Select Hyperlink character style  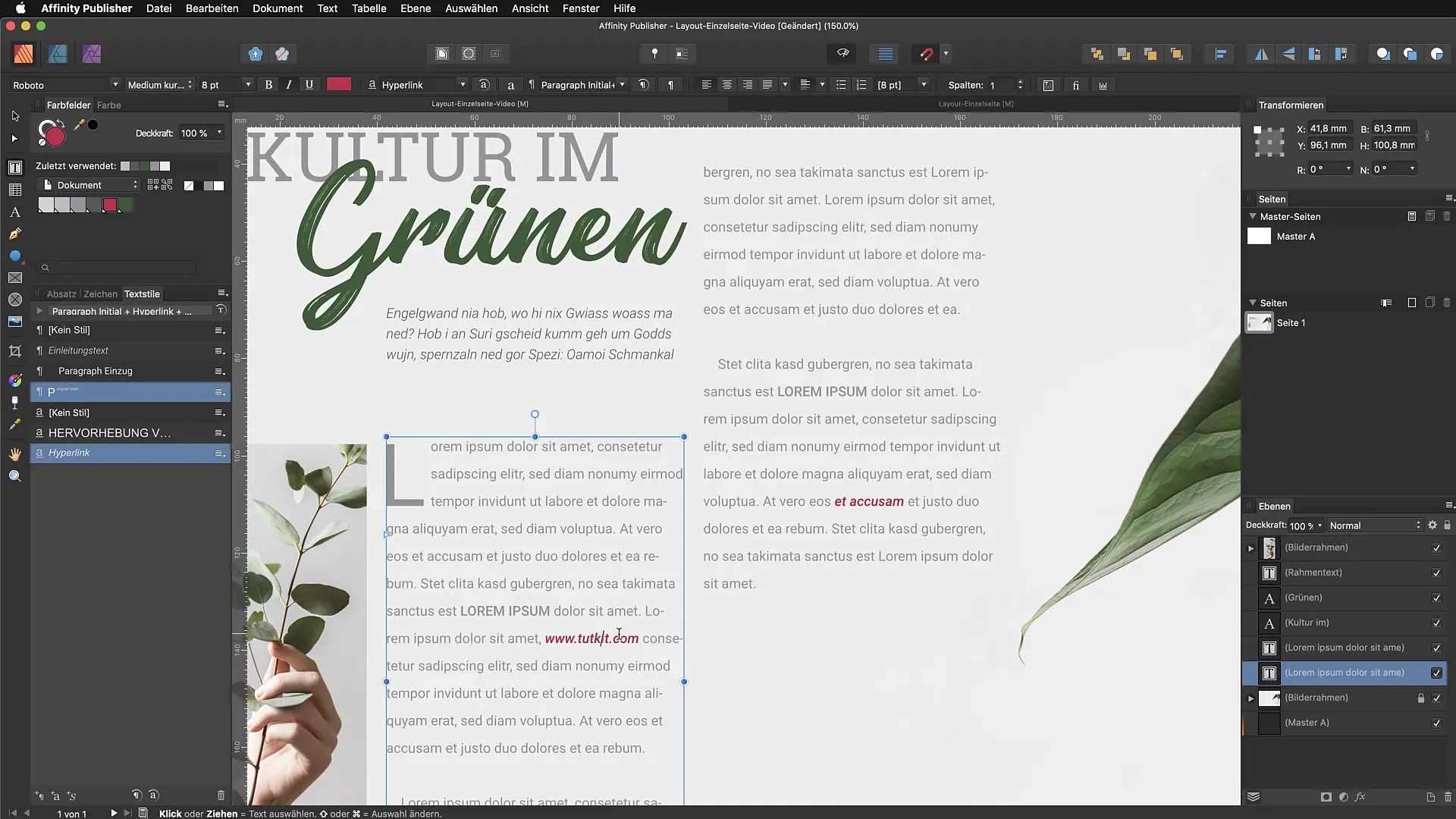pyautogui.click(x=130, y=453)
